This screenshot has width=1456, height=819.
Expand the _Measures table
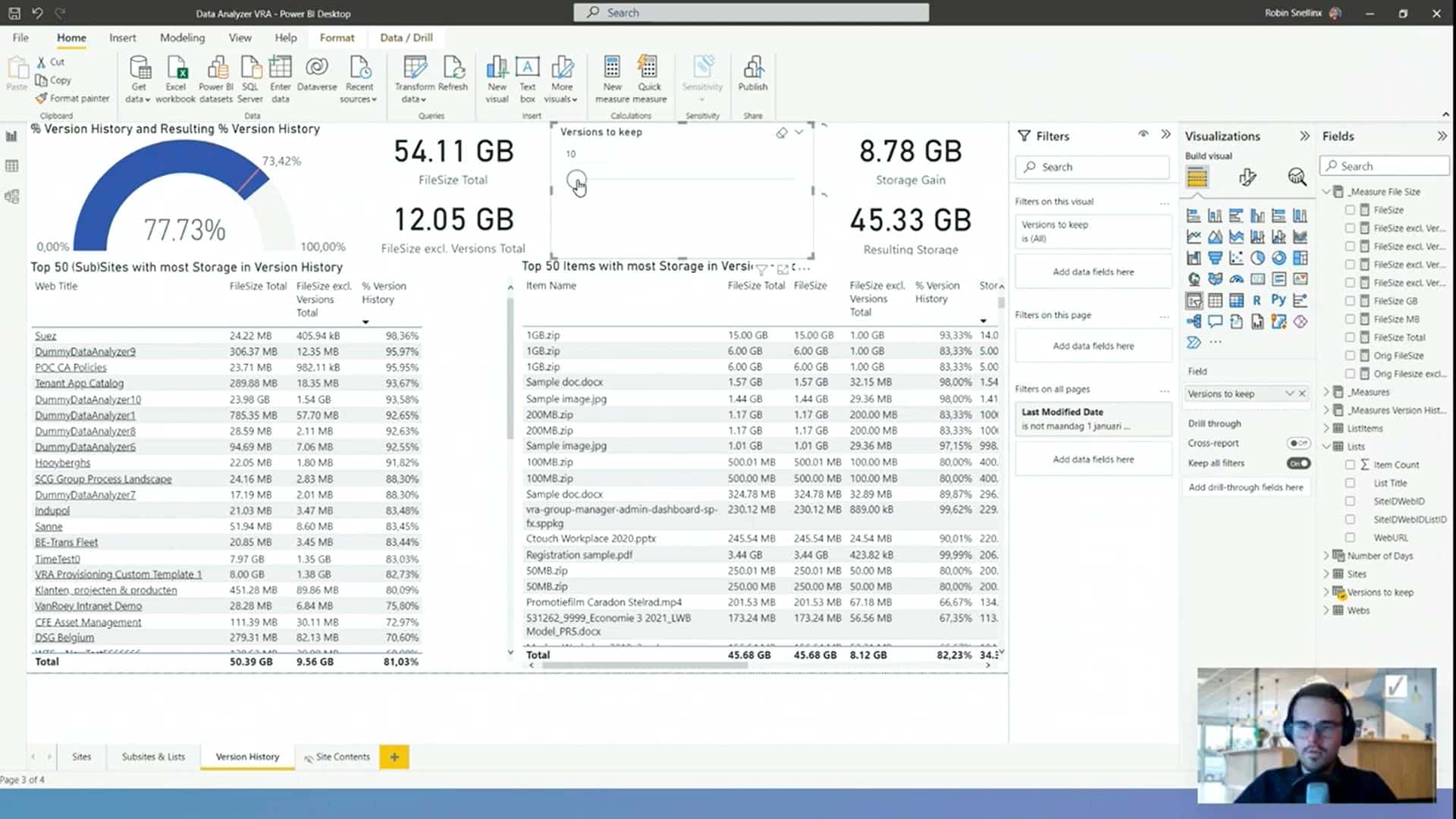tap(1326, 392)
